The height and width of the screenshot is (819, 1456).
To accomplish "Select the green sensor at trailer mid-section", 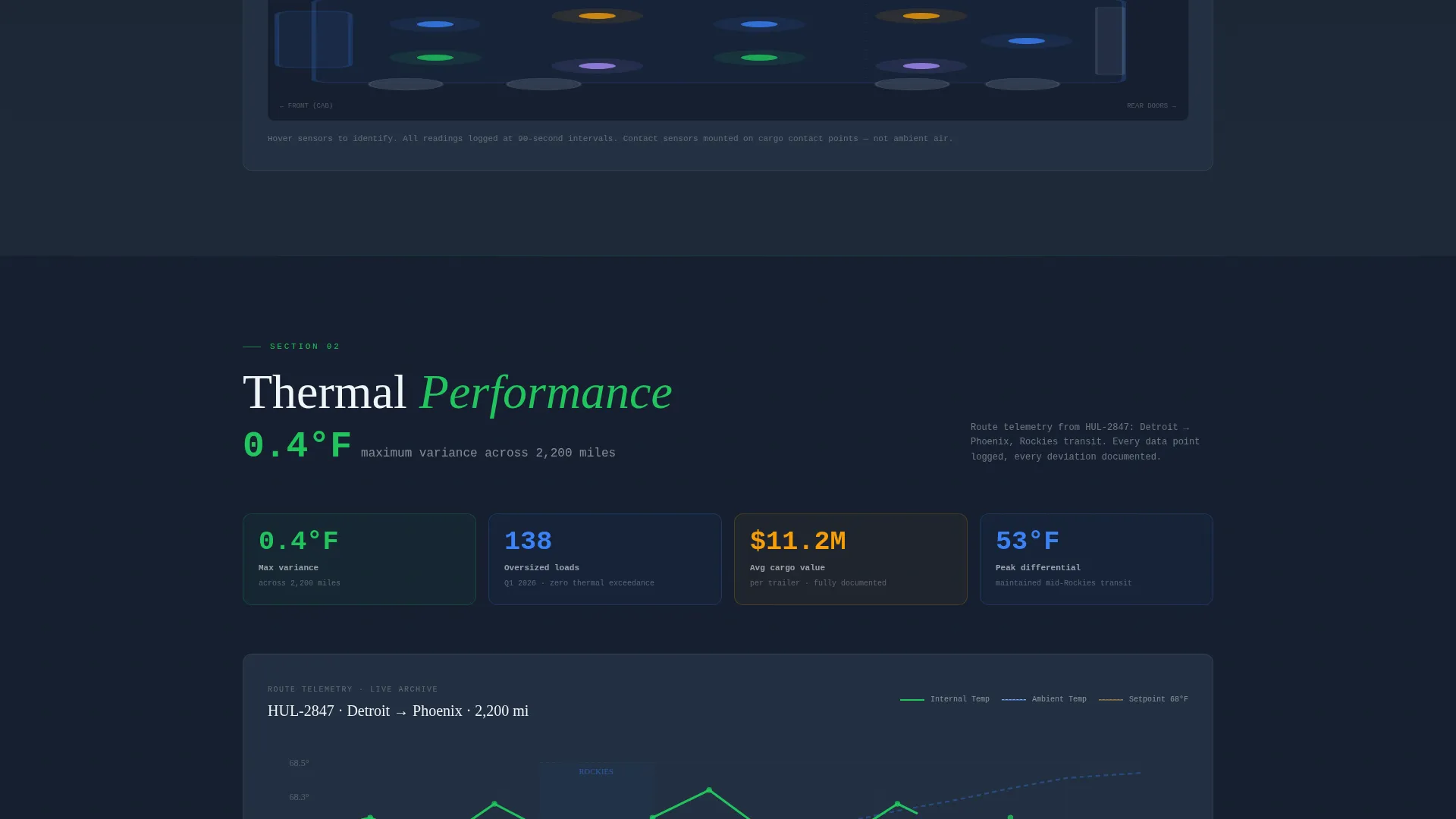I will (x=758, y=58).
